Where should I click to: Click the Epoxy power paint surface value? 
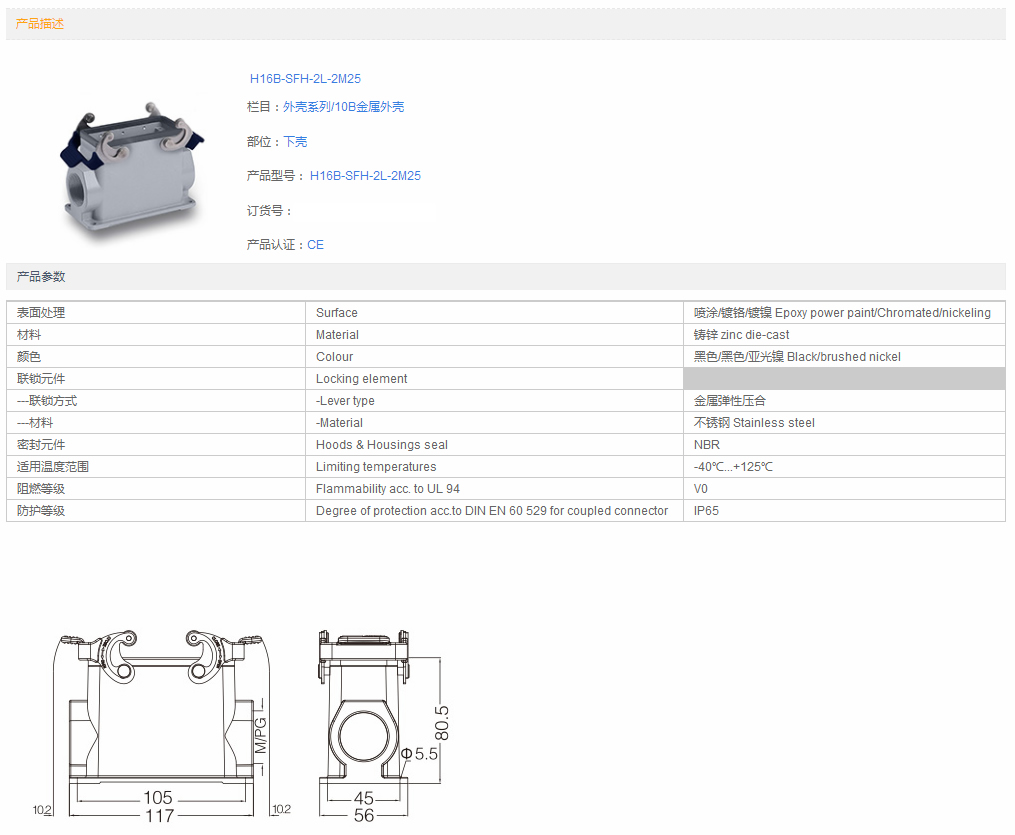pos(842,313)
